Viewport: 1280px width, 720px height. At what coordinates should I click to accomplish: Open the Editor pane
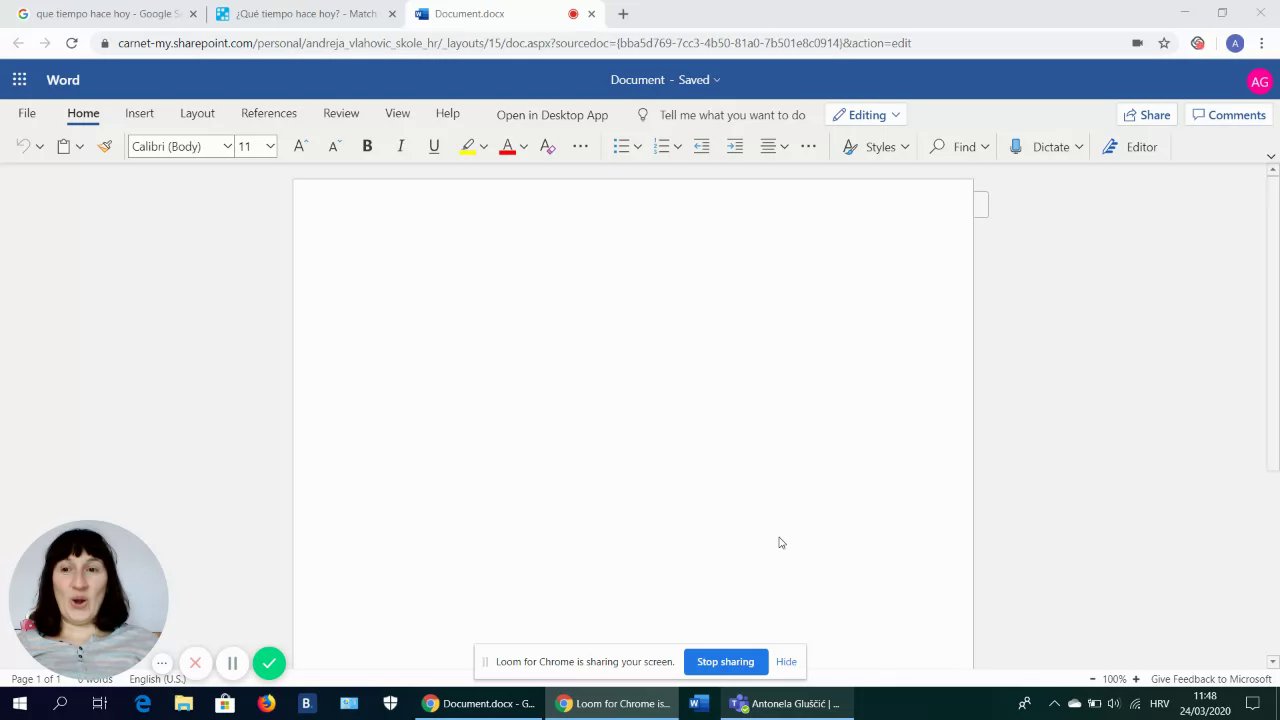1130,147
